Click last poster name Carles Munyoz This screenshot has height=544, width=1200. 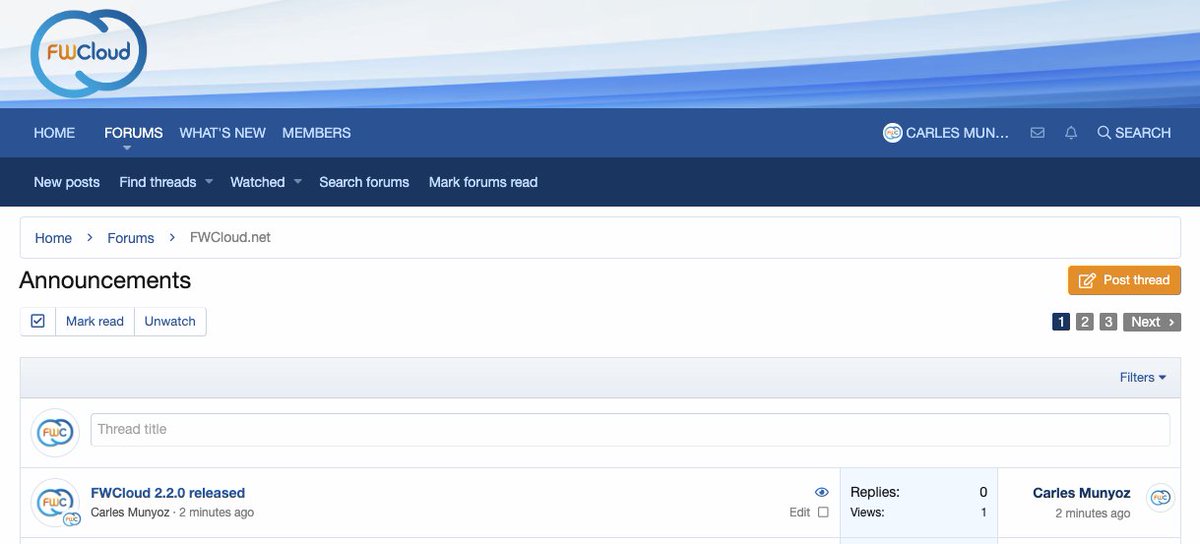[x=1081, y=493]
